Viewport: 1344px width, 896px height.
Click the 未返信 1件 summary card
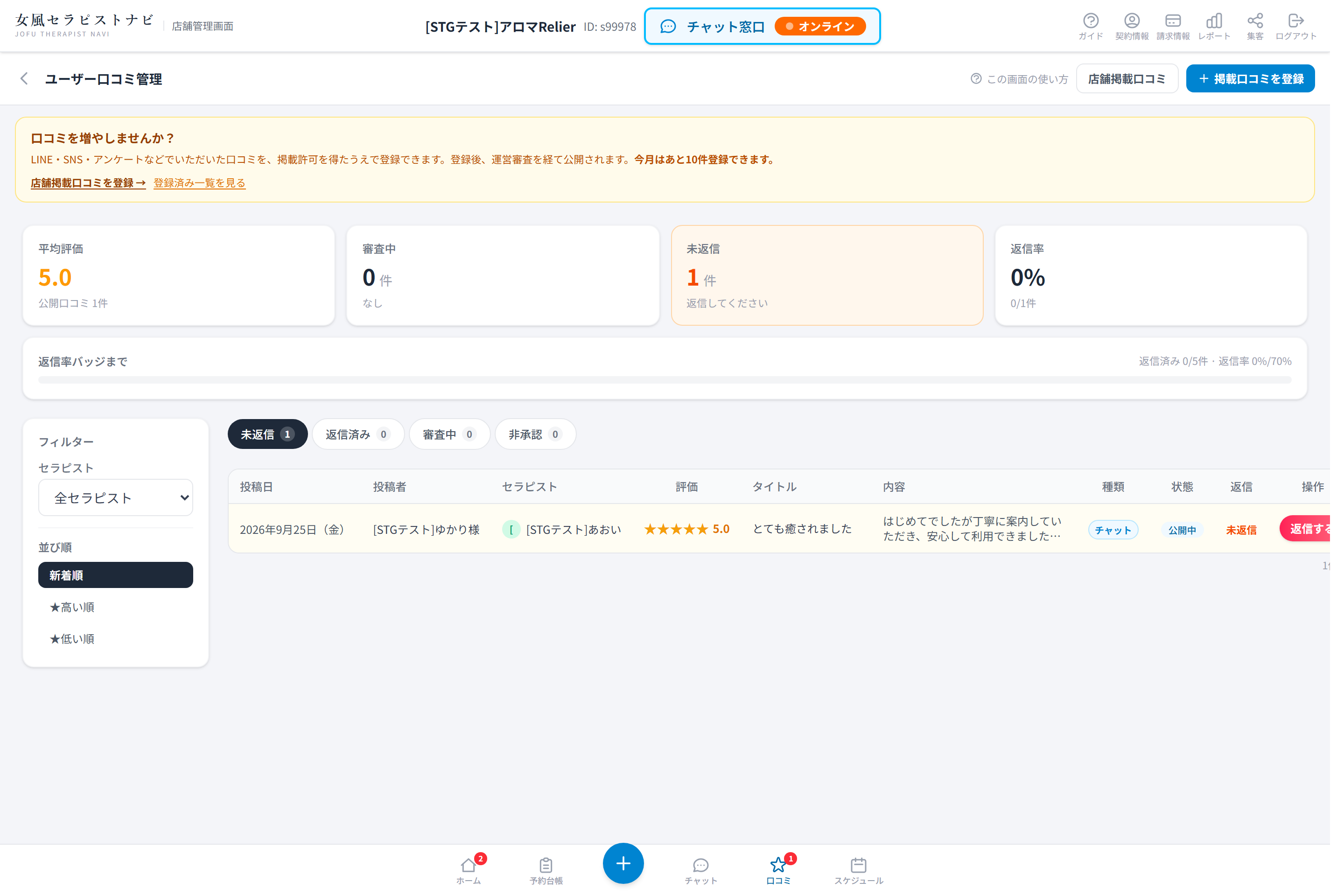pos(835,278)
